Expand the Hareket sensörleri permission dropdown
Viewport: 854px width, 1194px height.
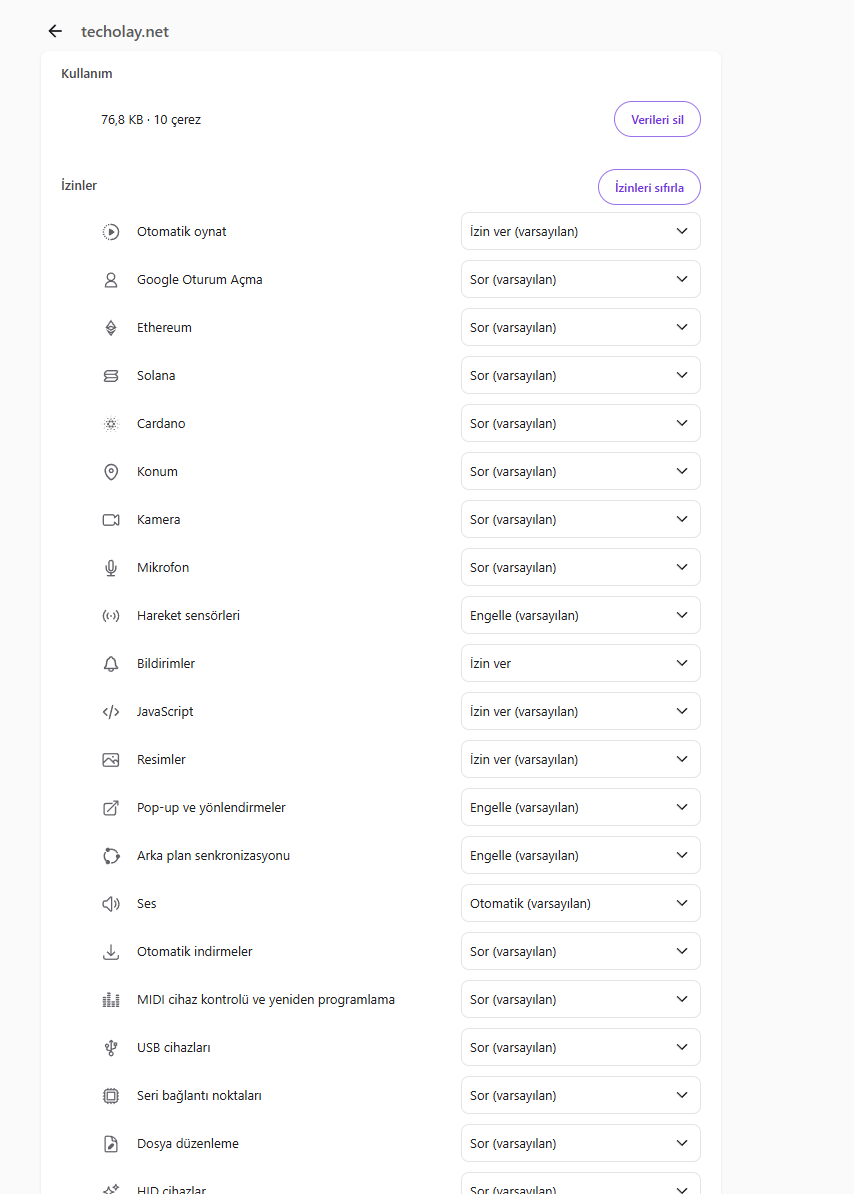581,615
